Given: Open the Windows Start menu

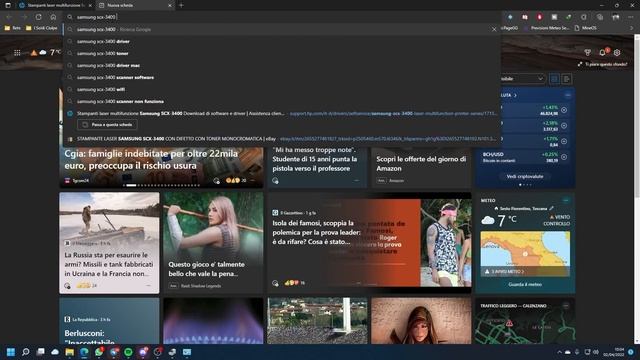Looking at the screenshot, I should pyautogui.click(x=11, y=352).
